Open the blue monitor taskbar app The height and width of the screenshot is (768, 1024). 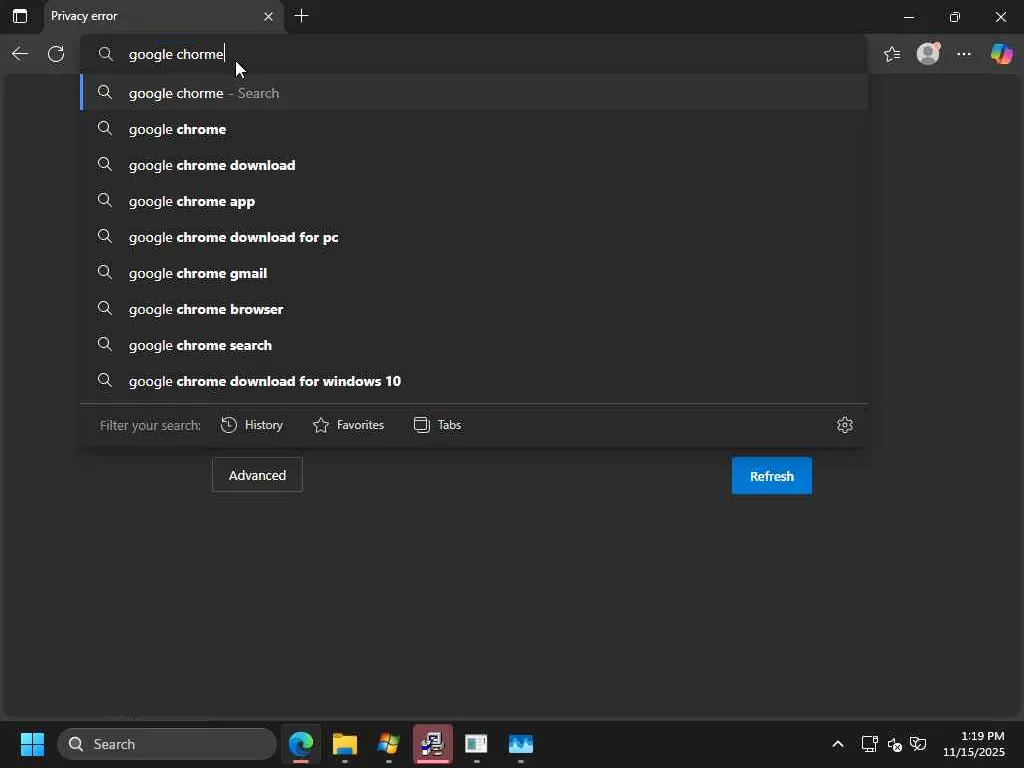tap(520, 744)
